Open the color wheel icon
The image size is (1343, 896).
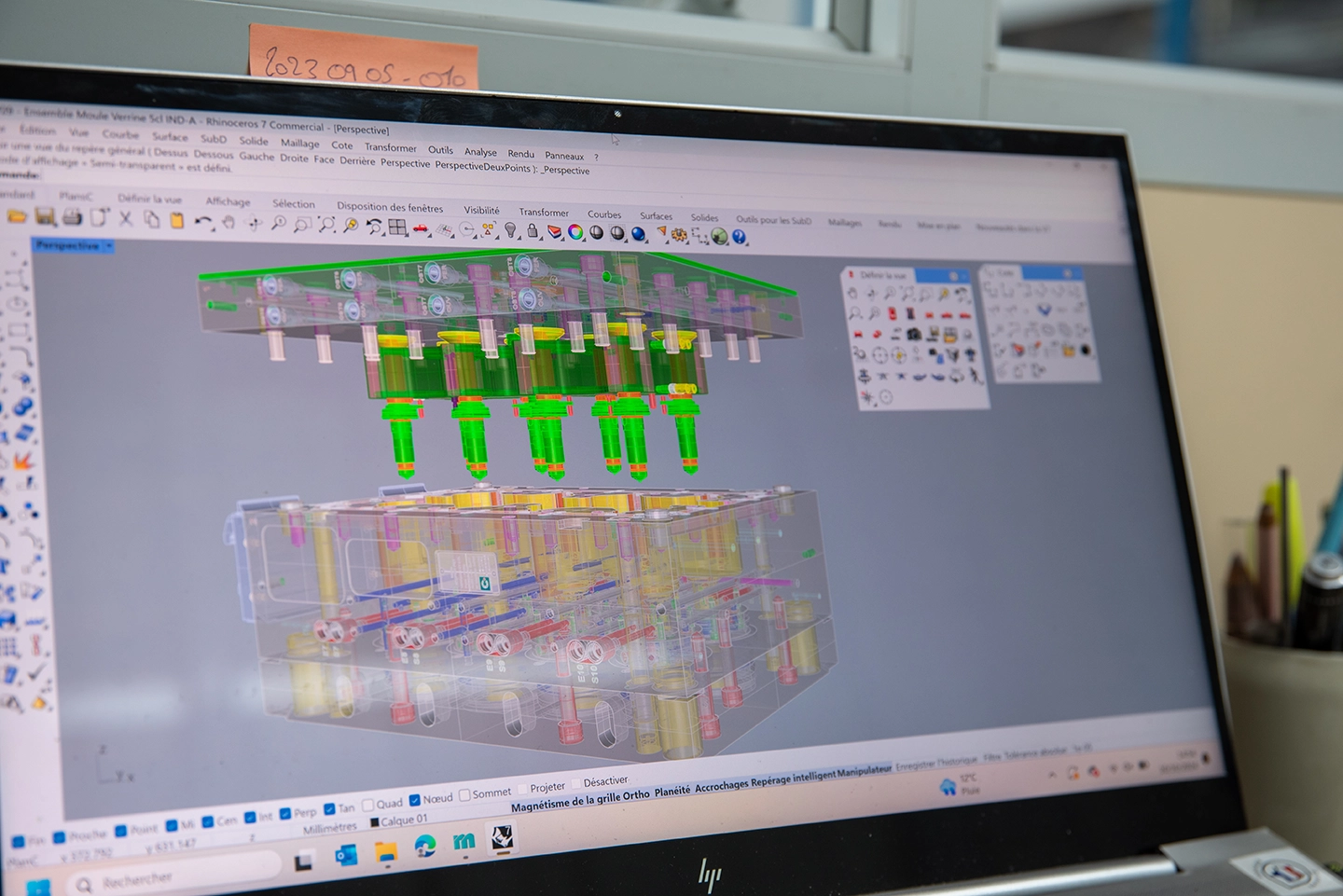tap(575, 232)
